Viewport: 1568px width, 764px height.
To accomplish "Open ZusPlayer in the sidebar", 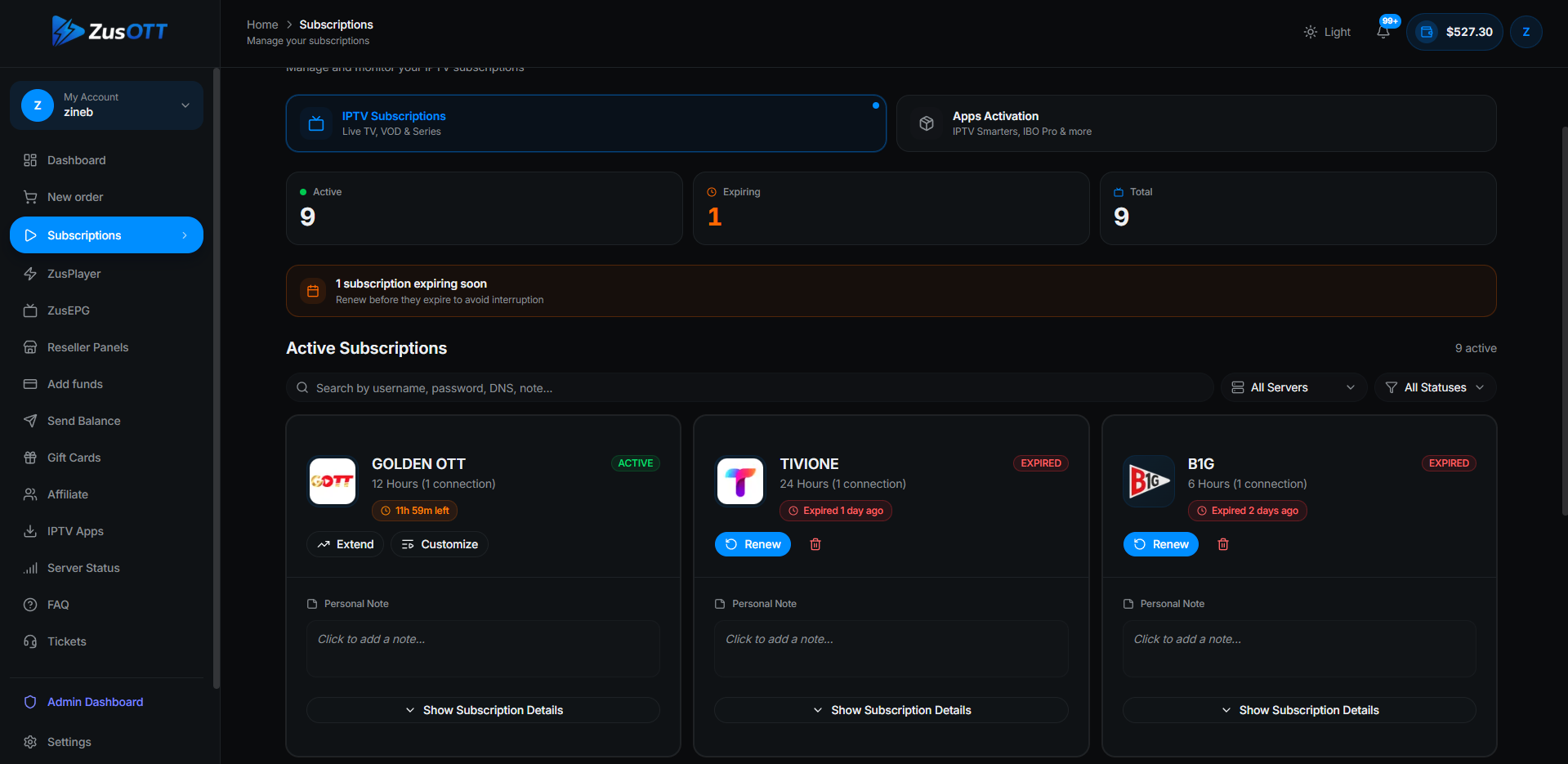I will (x=106, y=274).
